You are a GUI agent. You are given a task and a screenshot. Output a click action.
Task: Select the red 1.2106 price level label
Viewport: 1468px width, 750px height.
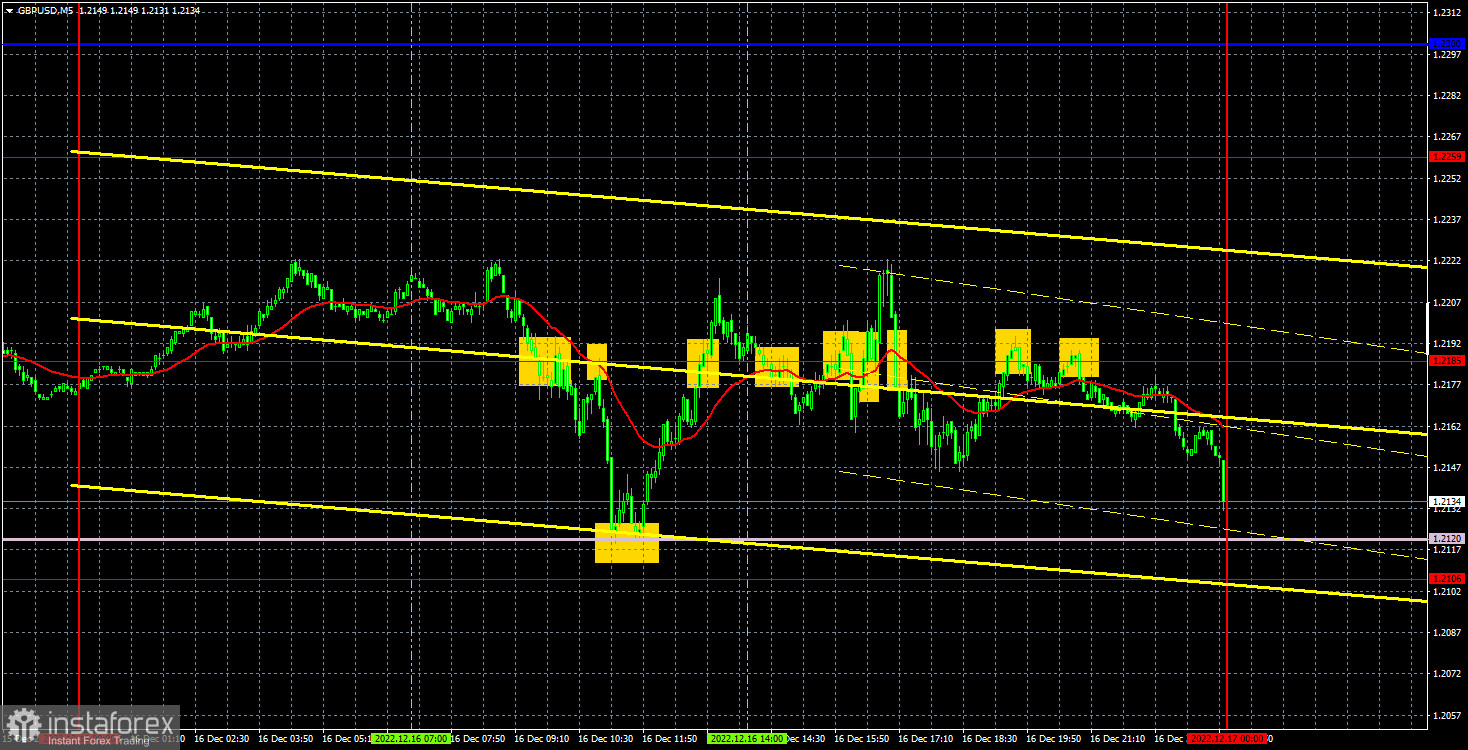(x=1447, y=578)
